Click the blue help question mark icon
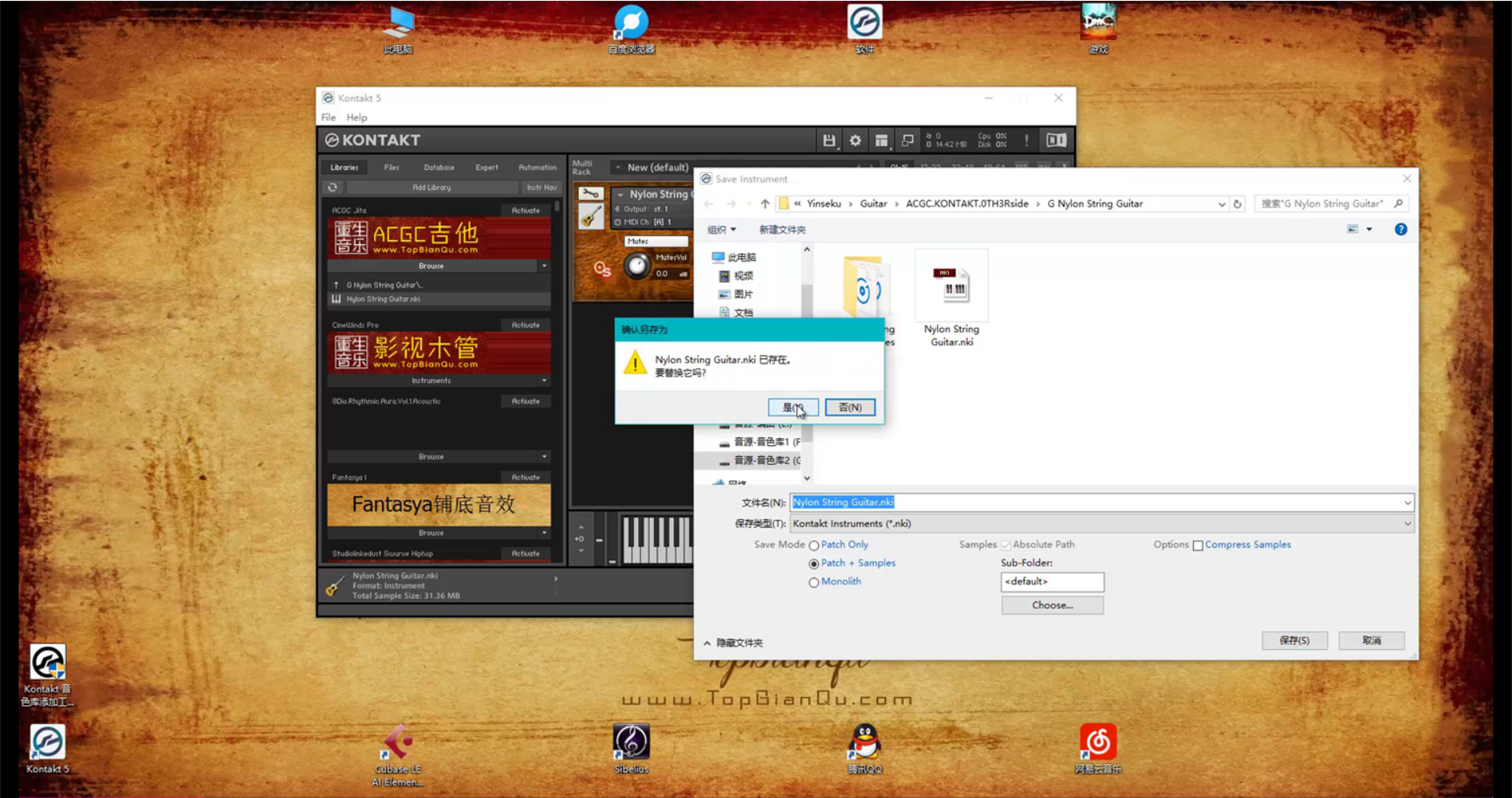 [x=1401, y=229]
